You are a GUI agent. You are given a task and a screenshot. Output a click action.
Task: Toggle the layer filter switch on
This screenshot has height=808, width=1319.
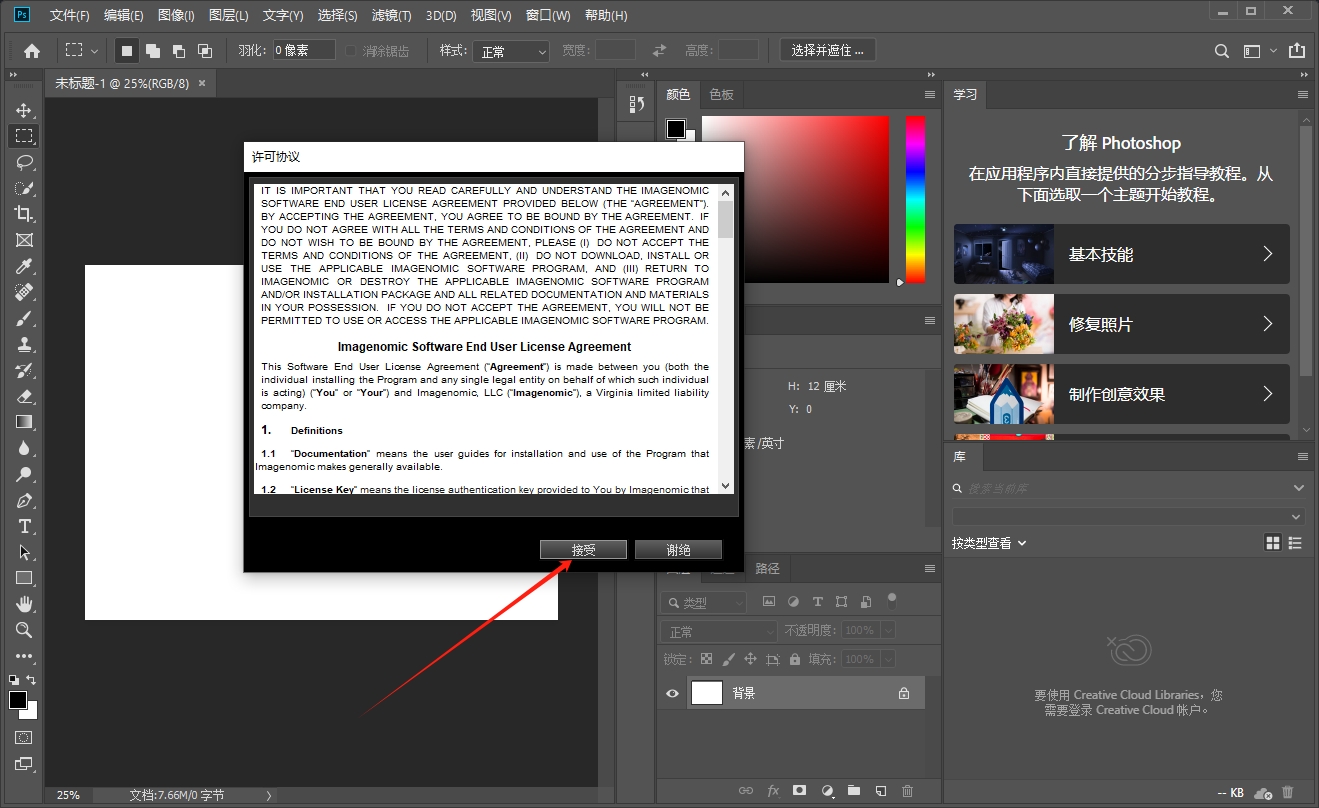892,601
